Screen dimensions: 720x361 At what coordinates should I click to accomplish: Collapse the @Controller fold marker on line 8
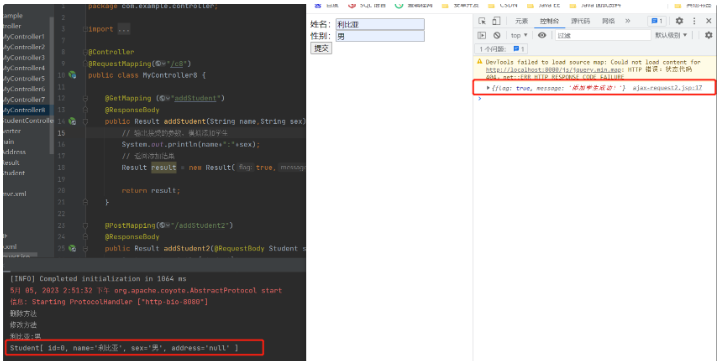point(85,52)
